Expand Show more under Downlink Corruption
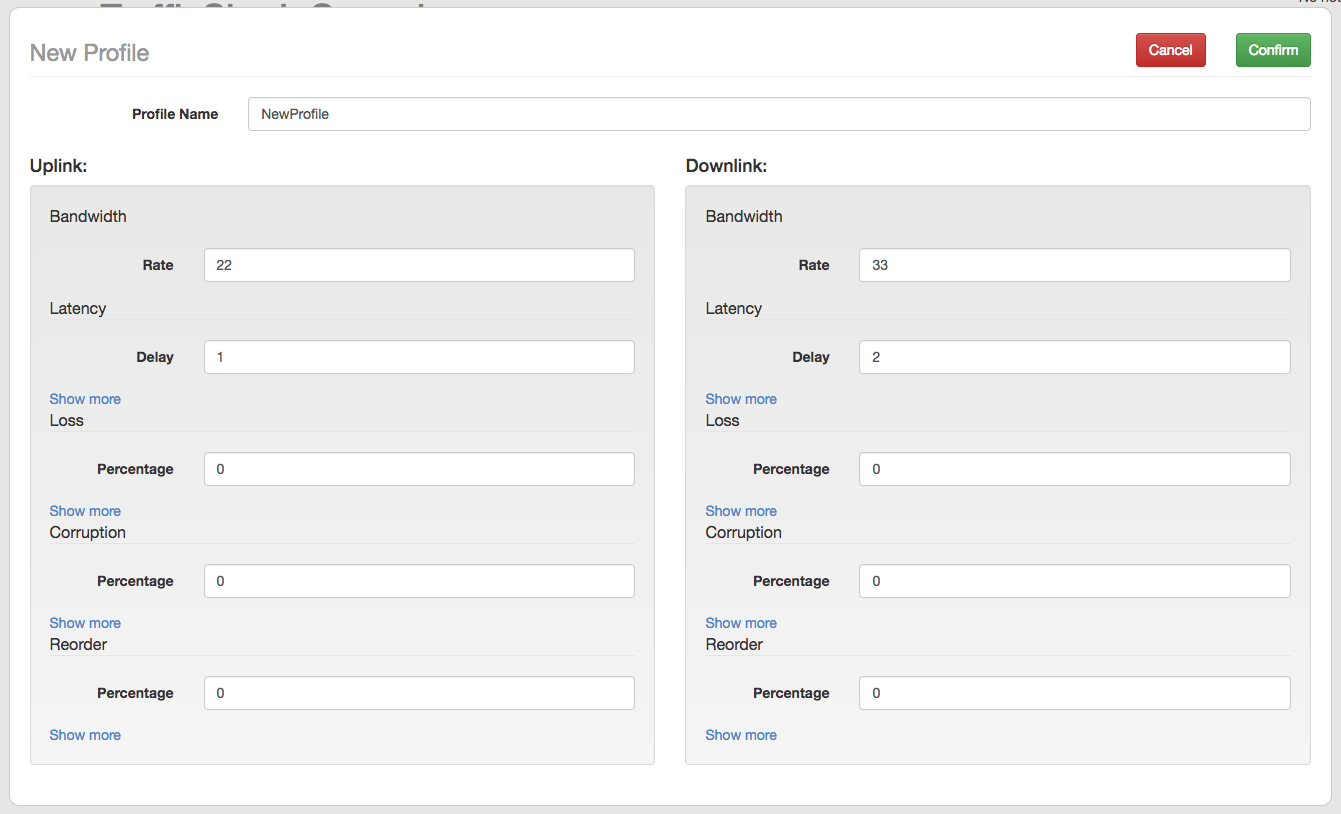Viewport: 1341px width, 814px height. click(741, 623)
